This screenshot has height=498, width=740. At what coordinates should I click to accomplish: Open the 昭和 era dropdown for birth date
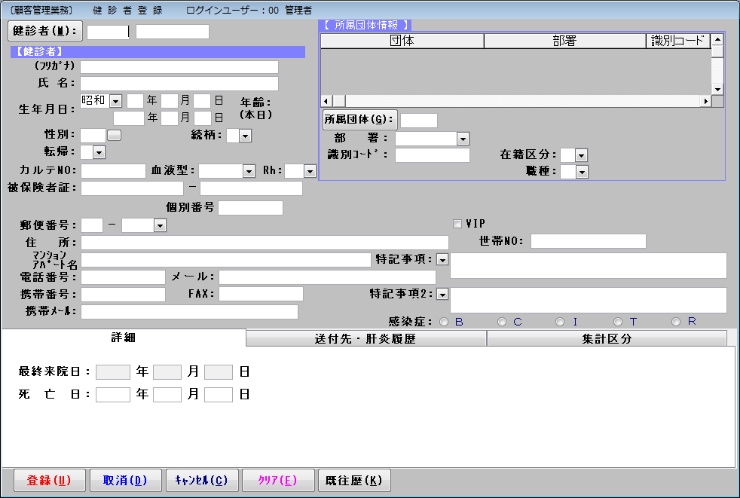click(x=115, y=101)
